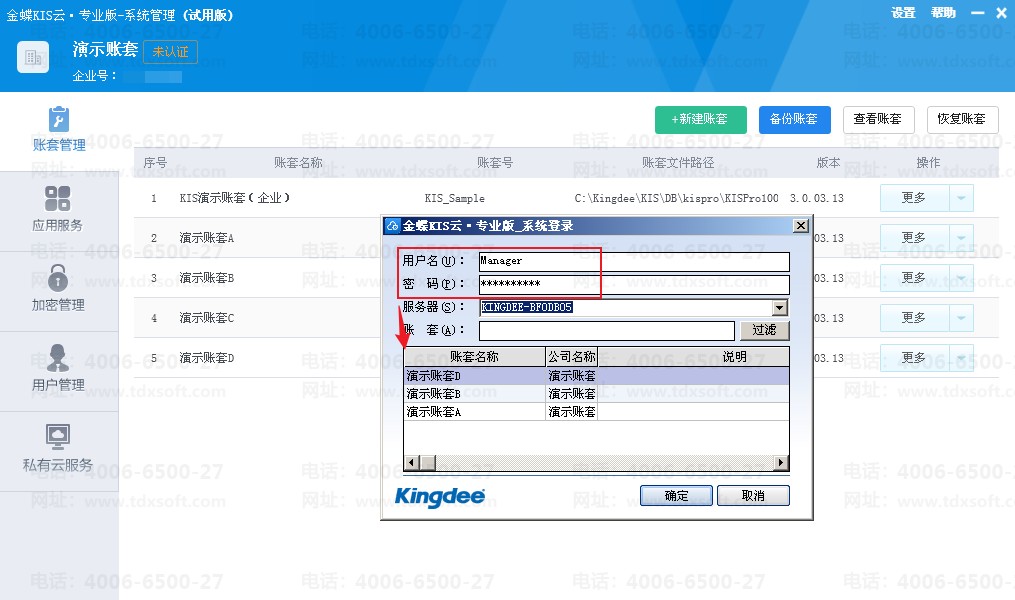Click the Kingdee logo in dialog
The width and height of the screenshot is (1015, 600).
[440, 497]
